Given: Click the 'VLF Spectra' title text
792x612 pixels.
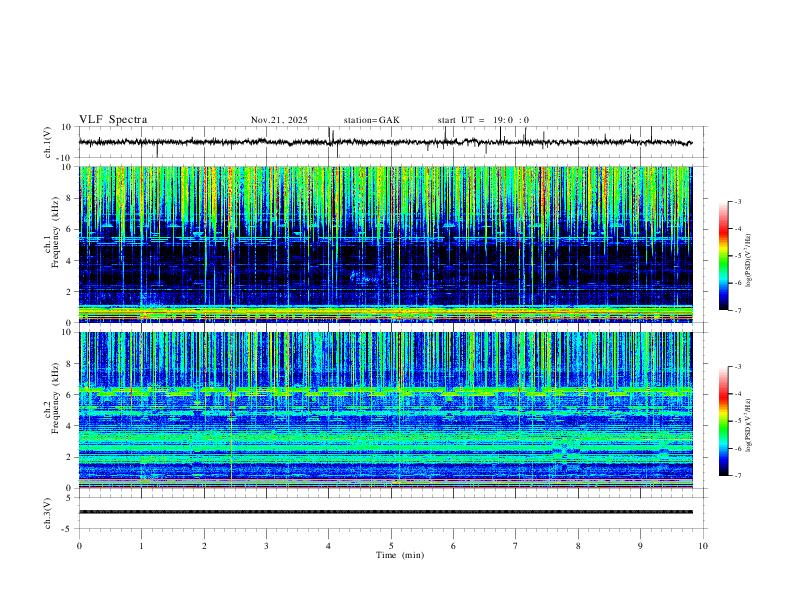Looking at the screenshot, I should 113,120.
